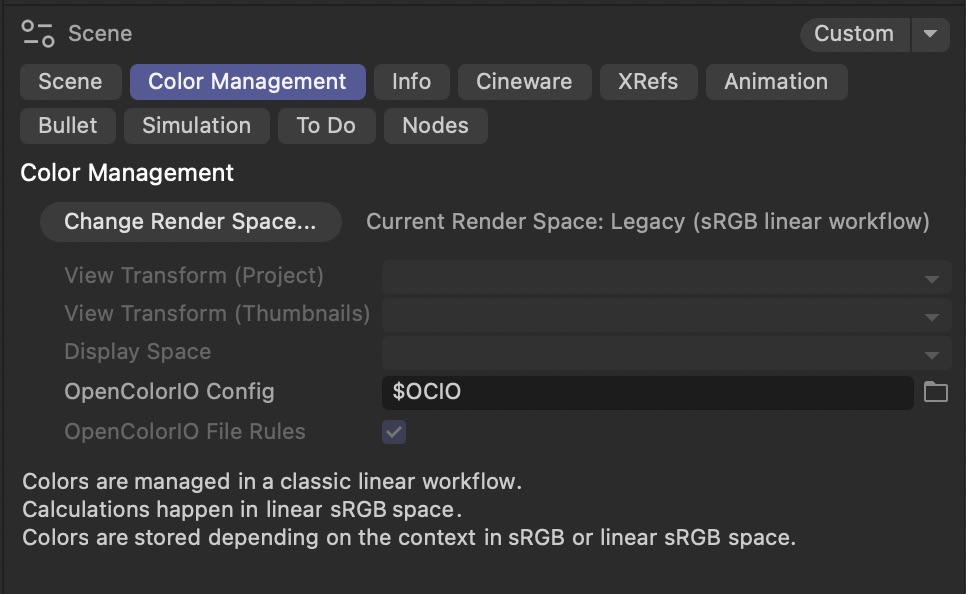Screen dimensions: 966x594
Task: Open the View Transform (Project) dropdown
Action: click(x=930, y=277)
